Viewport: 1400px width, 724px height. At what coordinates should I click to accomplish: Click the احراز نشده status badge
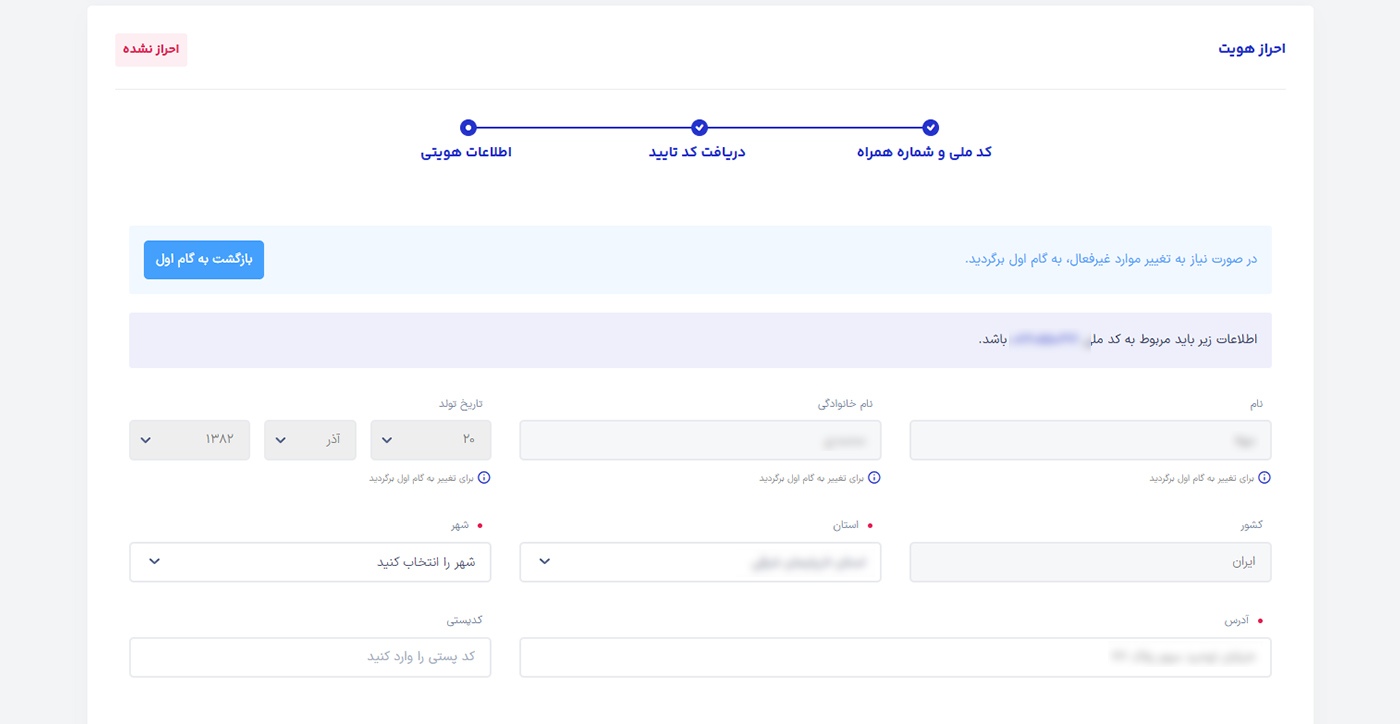pyautogui.click(x=150, y=49)
